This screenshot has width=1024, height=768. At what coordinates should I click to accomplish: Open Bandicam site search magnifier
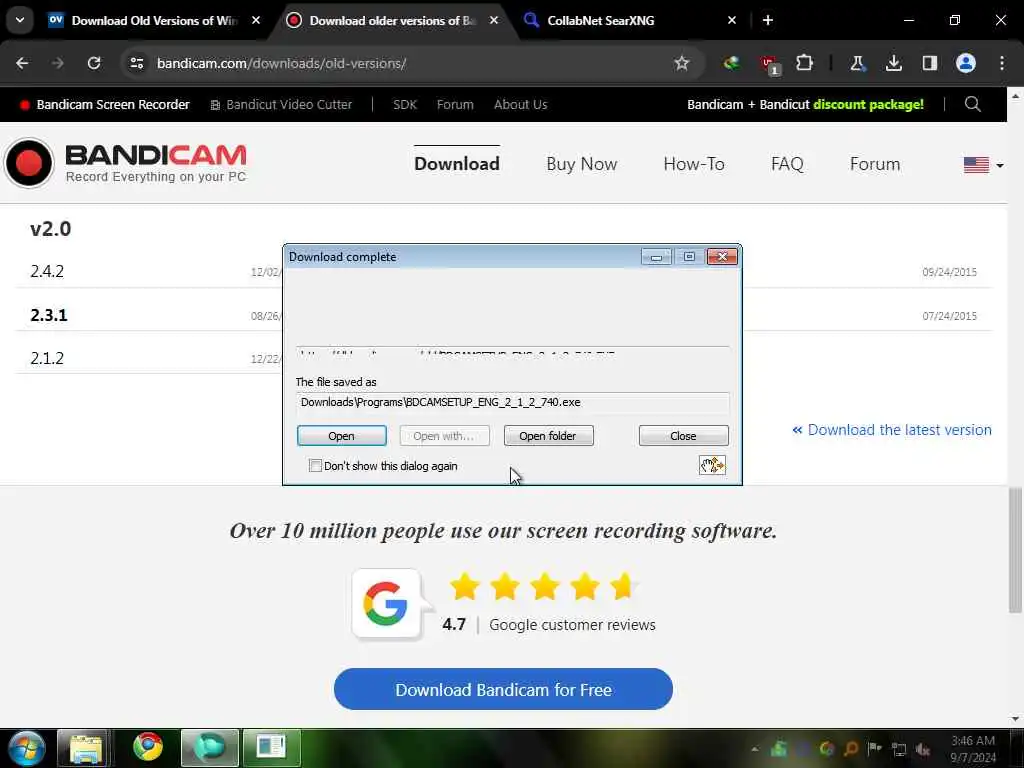click(972, 104)
